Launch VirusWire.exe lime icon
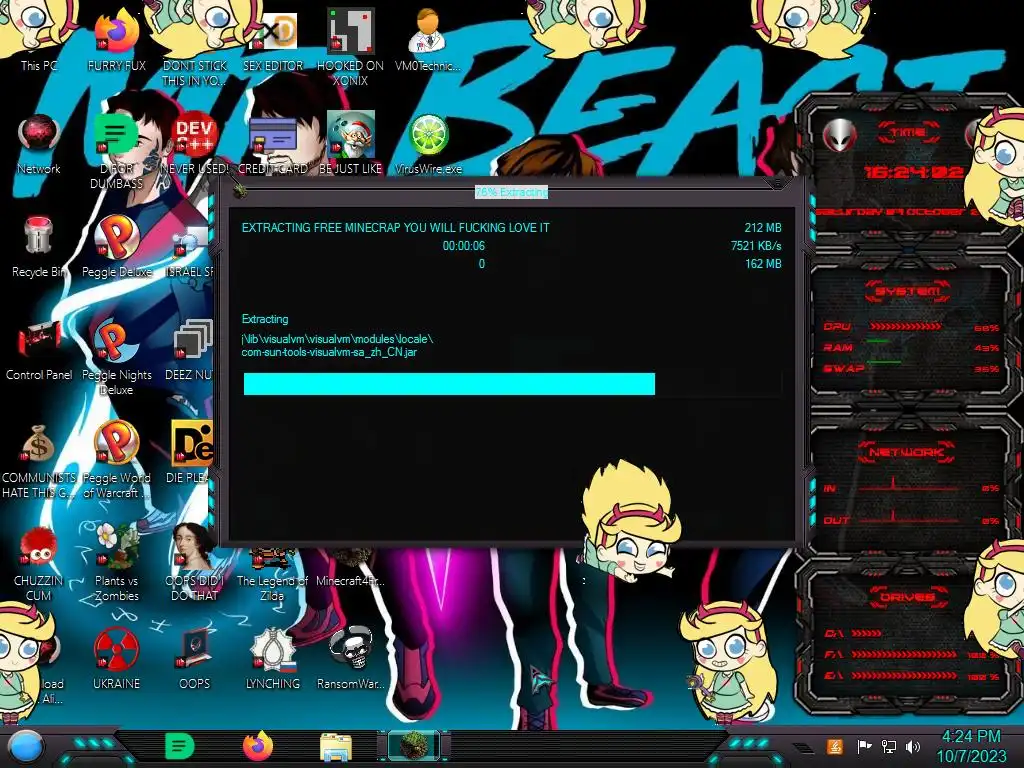 428,144
